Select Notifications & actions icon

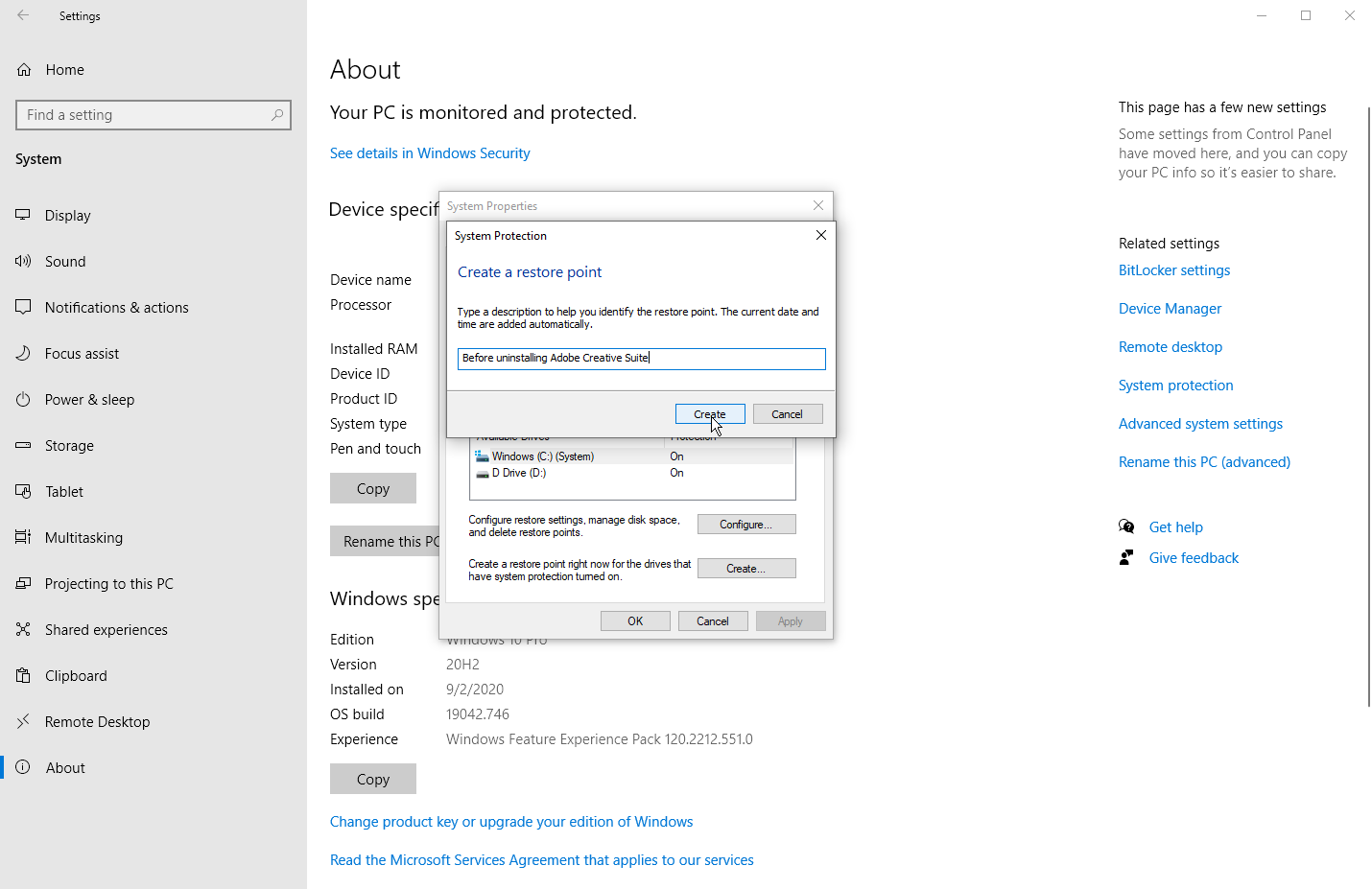click(23, 308)
